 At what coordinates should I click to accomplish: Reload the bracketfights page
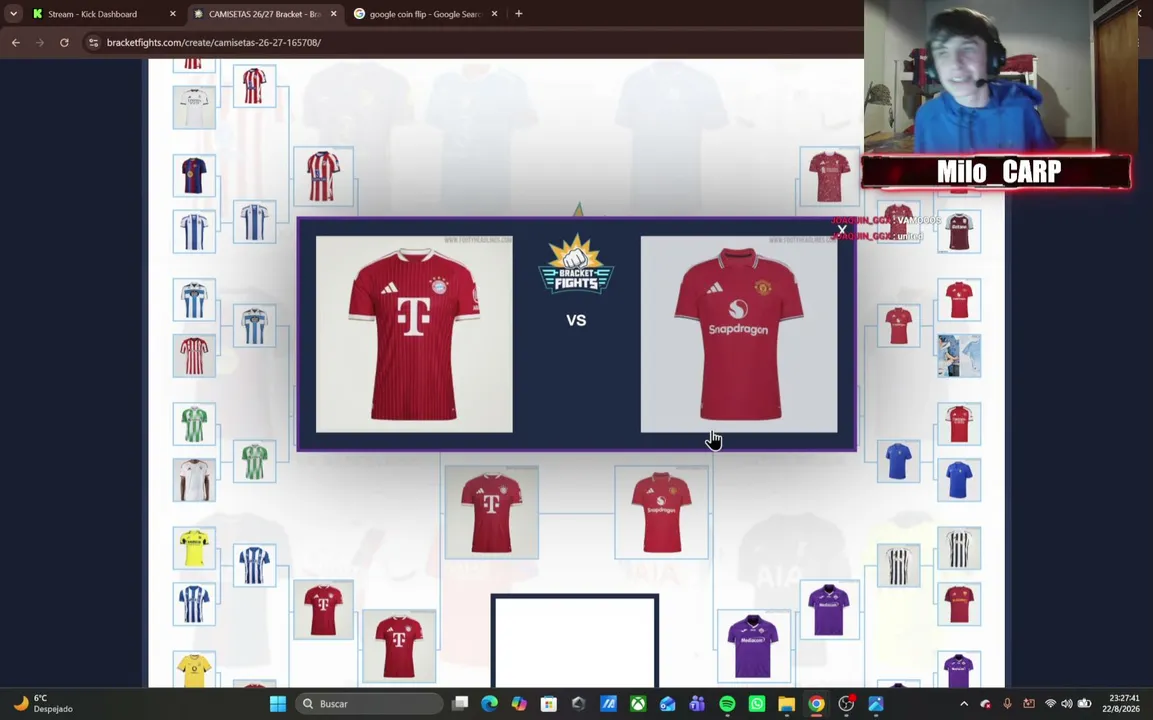pyautogui.click(x=64, y=43)
